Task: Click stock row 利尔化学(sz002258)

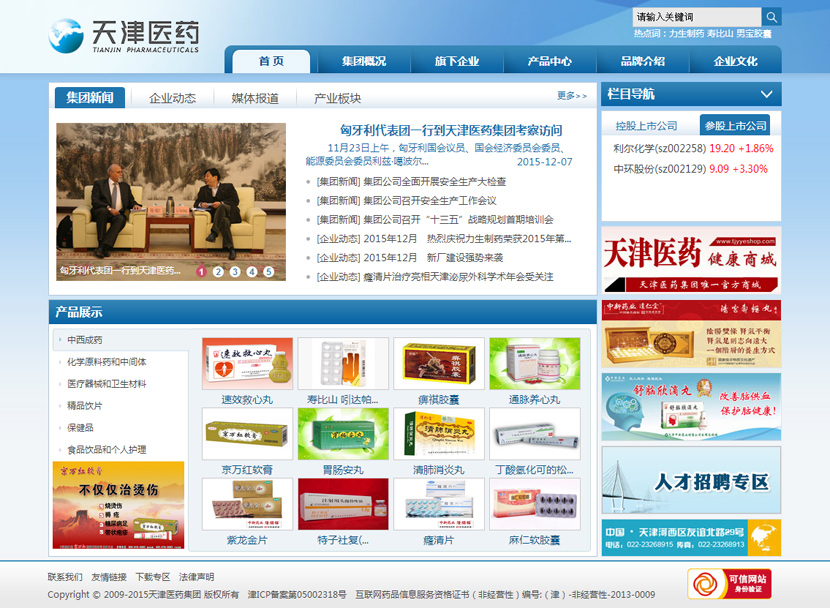Action: (693, 148)
